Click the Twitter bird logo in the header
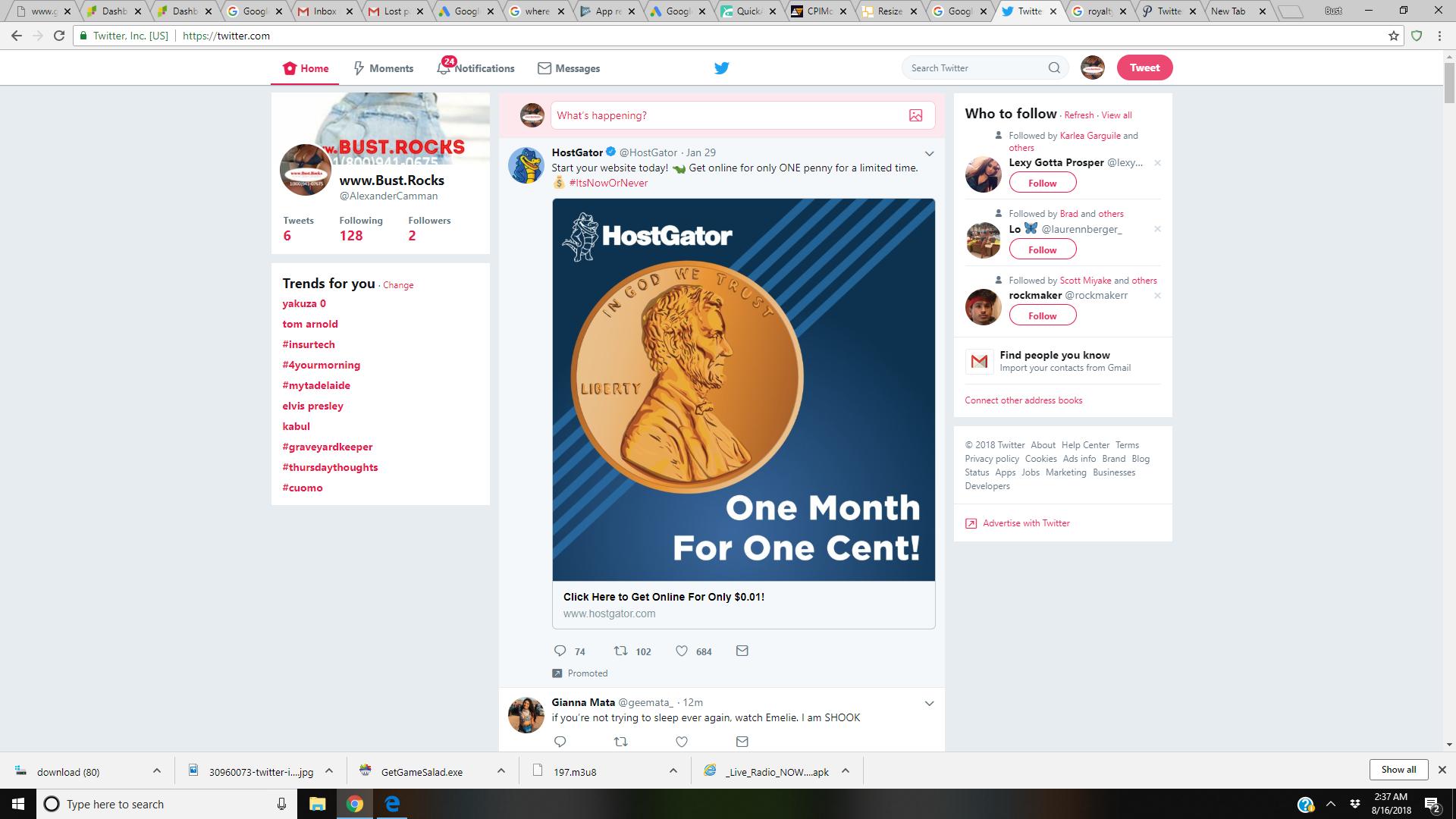 tap(721, 68)
